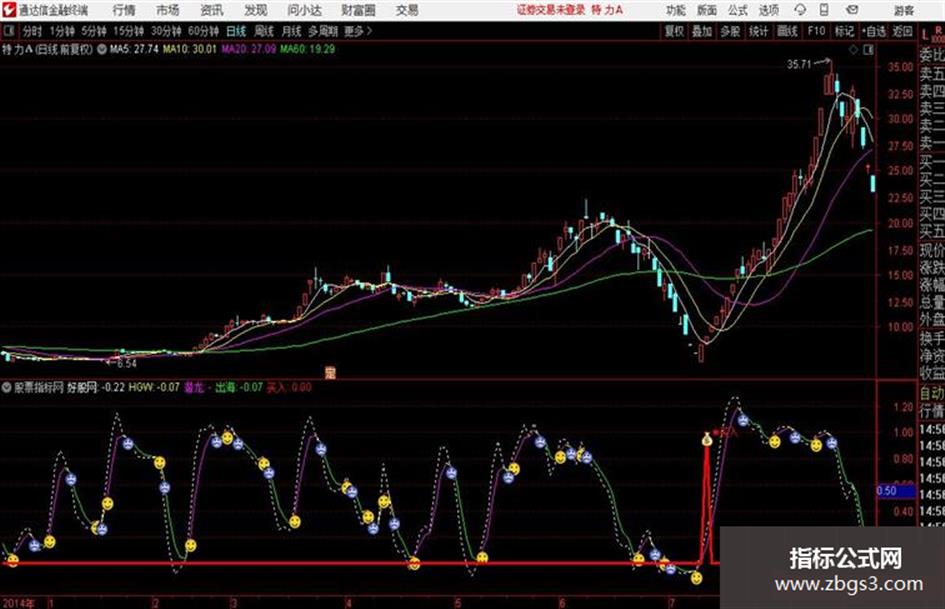Viewport: 945px width, 609px height.
Task: Toggle the left panel icon beside 分时
Action: click(x=8, y=30)
